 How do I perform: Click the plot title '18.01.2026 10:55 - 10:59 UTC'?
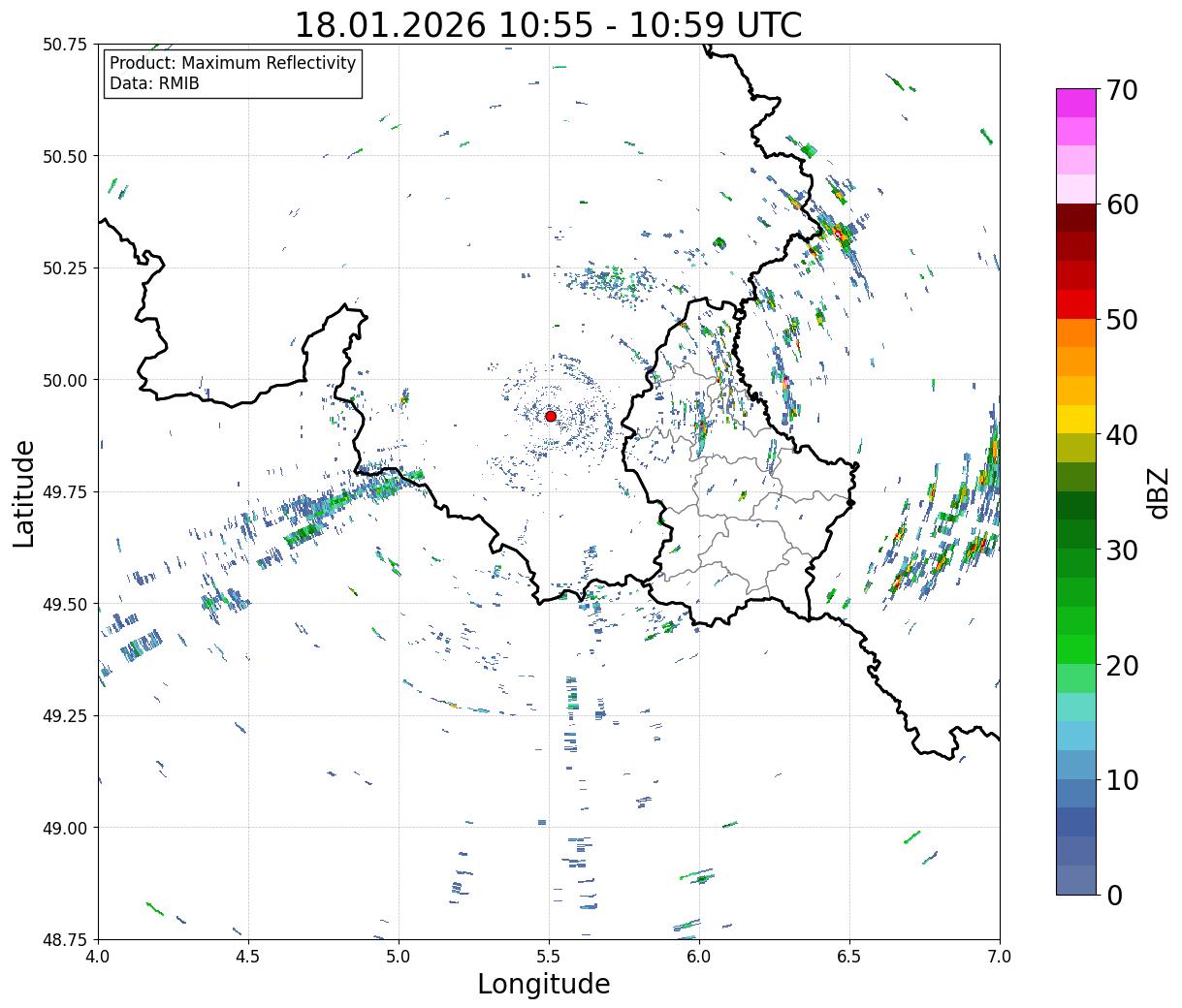(548, 24)
